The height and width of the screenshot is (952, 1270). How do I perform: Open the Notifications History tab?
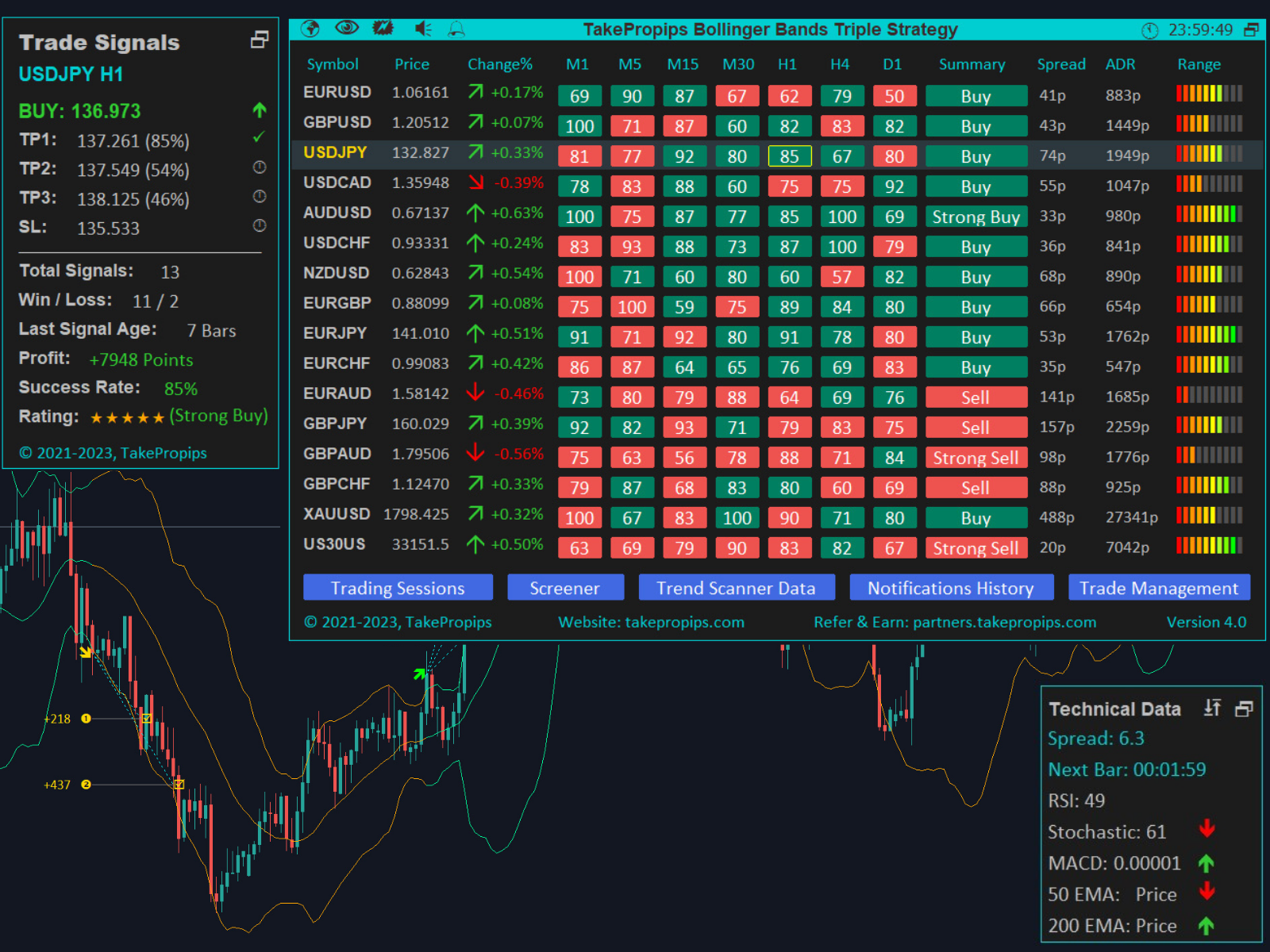tap(951, 588)
